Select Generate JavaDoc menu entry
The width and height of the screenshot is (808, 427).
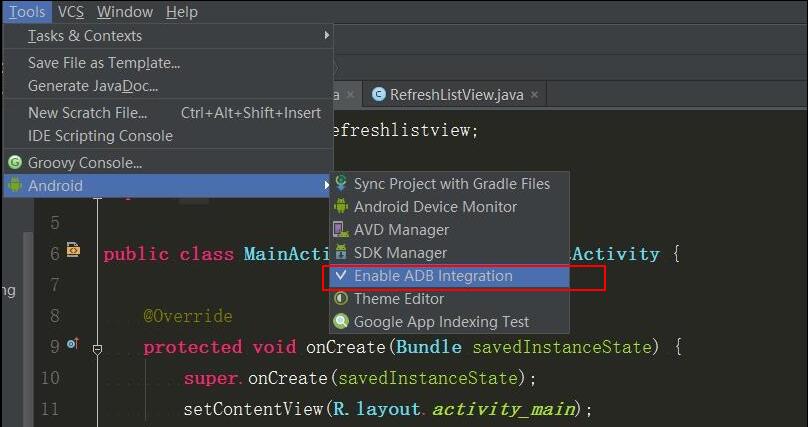(169, 86)
